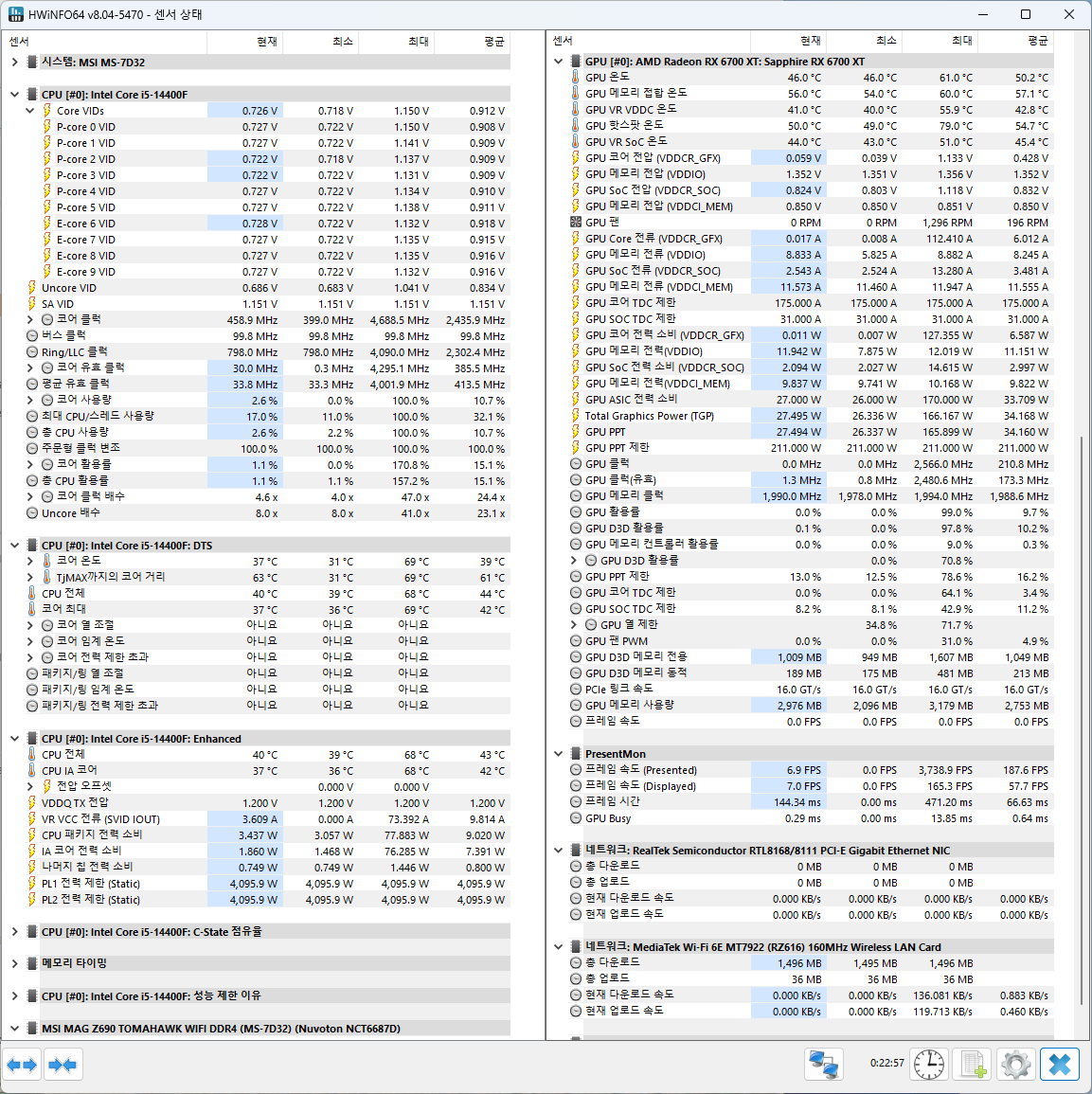Click the 현재 column header in left pane
The height and width of the screenshot is (1094, 1092).
245,42
